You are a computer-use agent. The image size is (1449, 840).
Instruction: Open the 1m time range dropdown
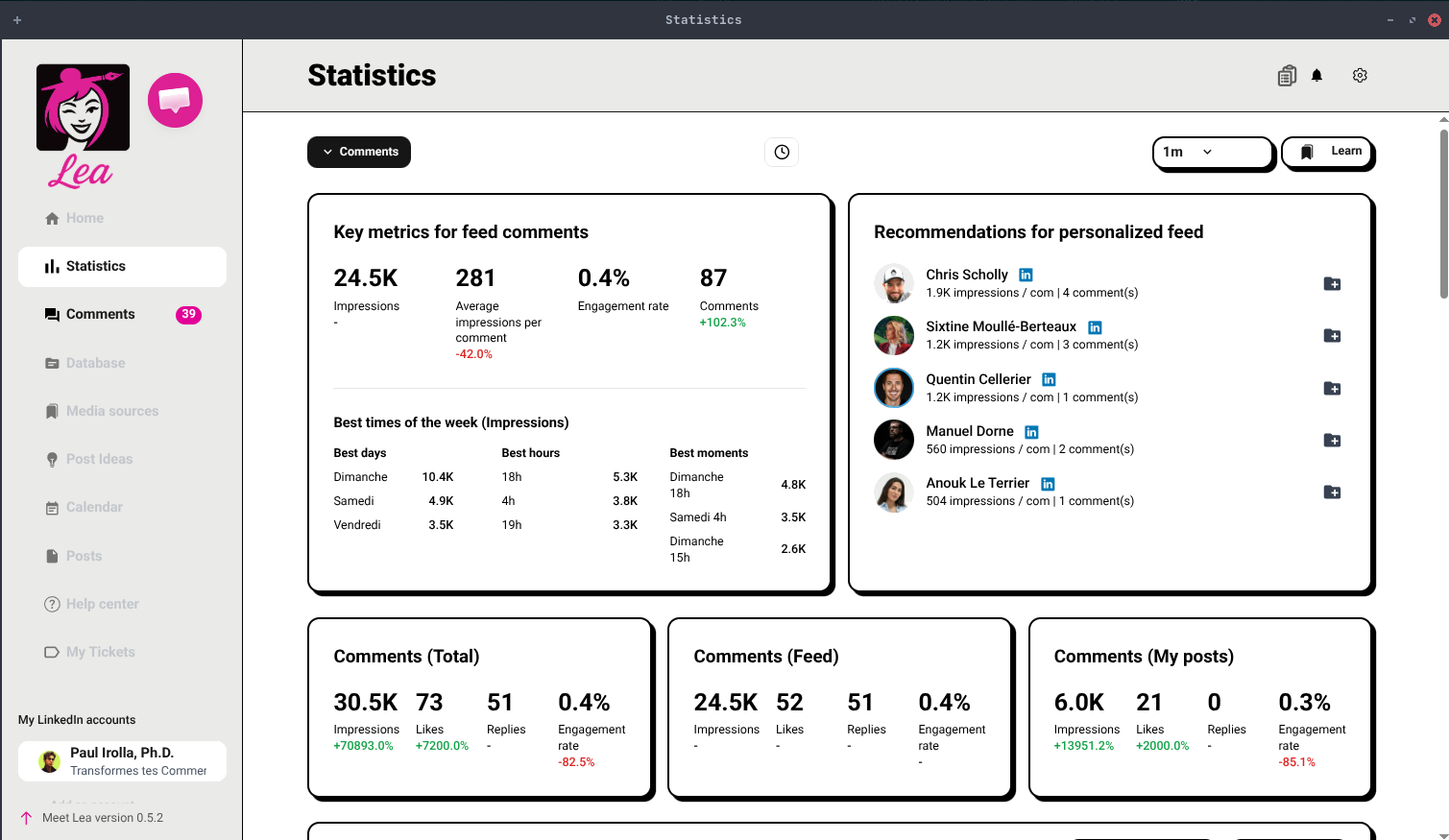pyautogui.click(x=1212, y=152)
